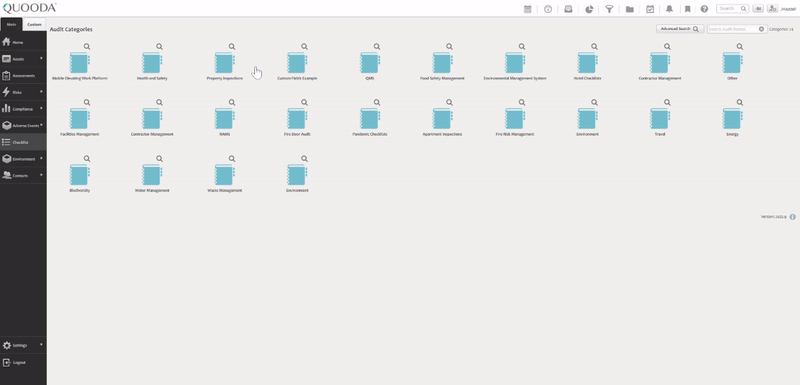
Task: Click the Advanced Search button
Action: (x=680, y=29)
